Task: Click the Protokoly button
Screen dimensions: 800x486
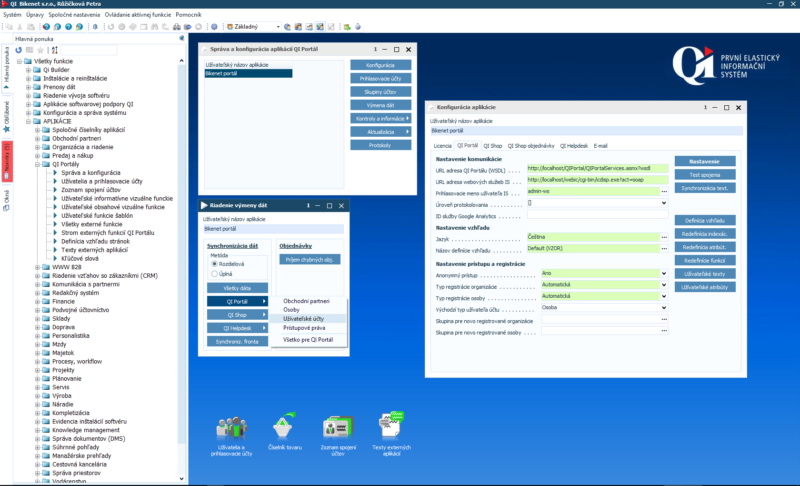Action: pos(381,145)
